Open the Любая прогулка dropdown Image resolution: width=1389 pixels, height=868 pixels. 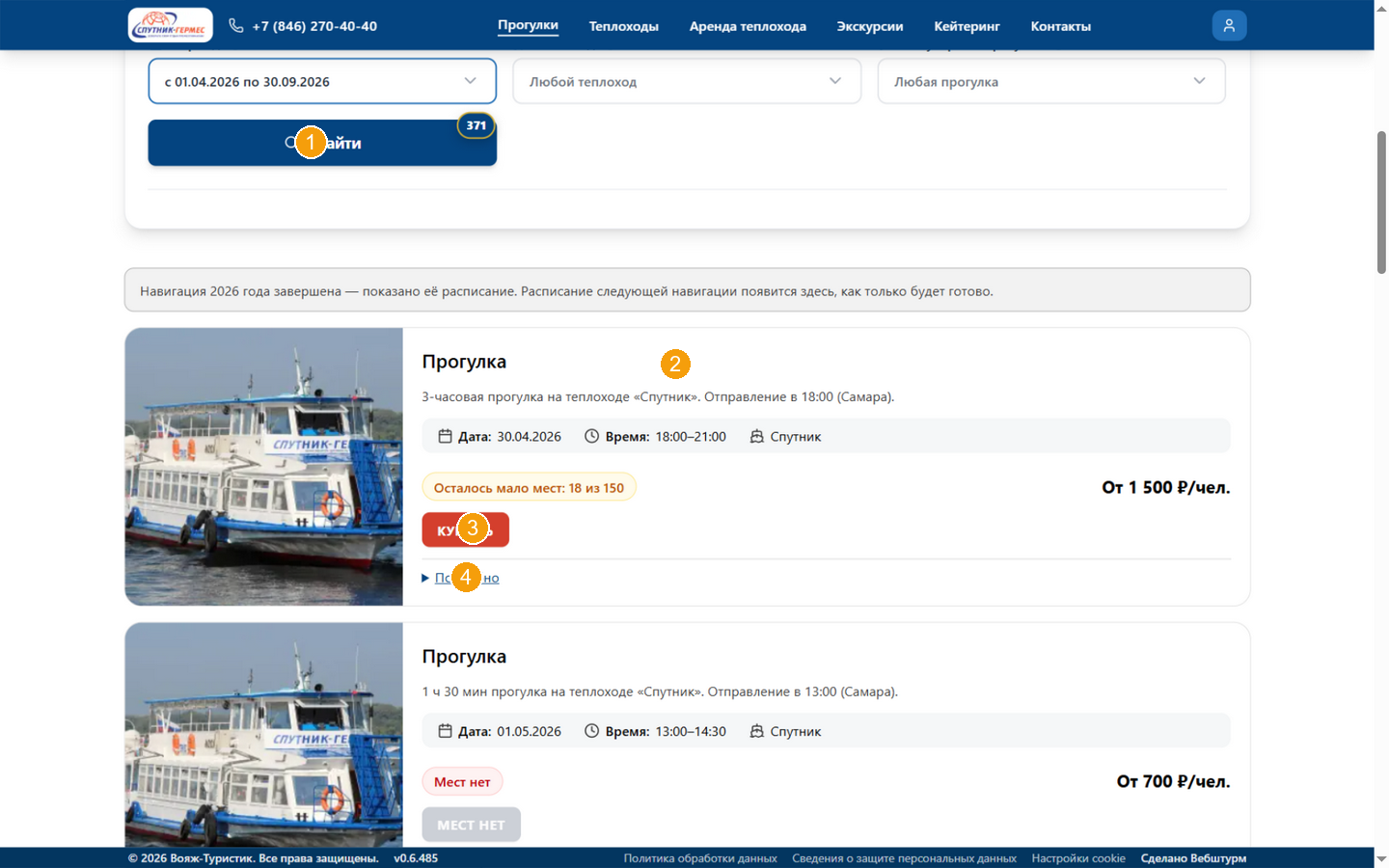click(1051, 81)
